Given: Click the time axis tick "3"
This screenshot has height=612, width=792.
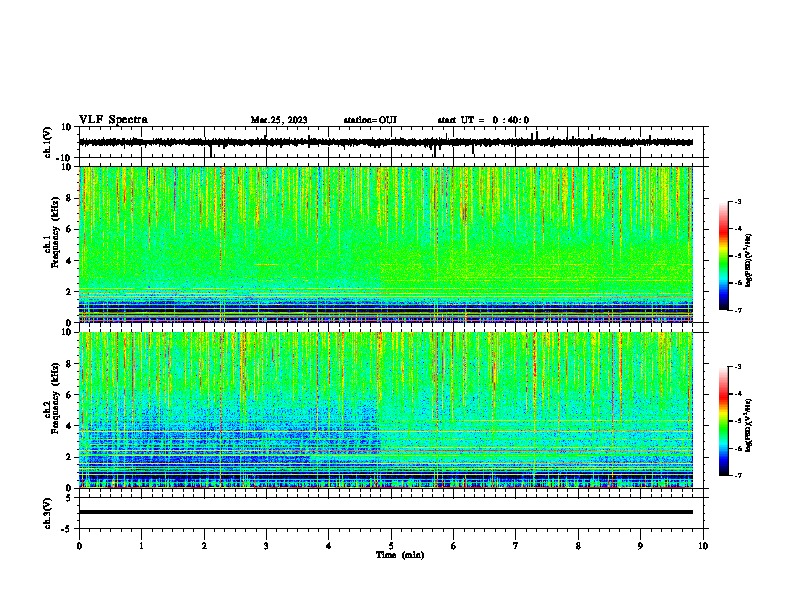Looking at the screenshot, I should pyautogui.click(x=266, y=546).
